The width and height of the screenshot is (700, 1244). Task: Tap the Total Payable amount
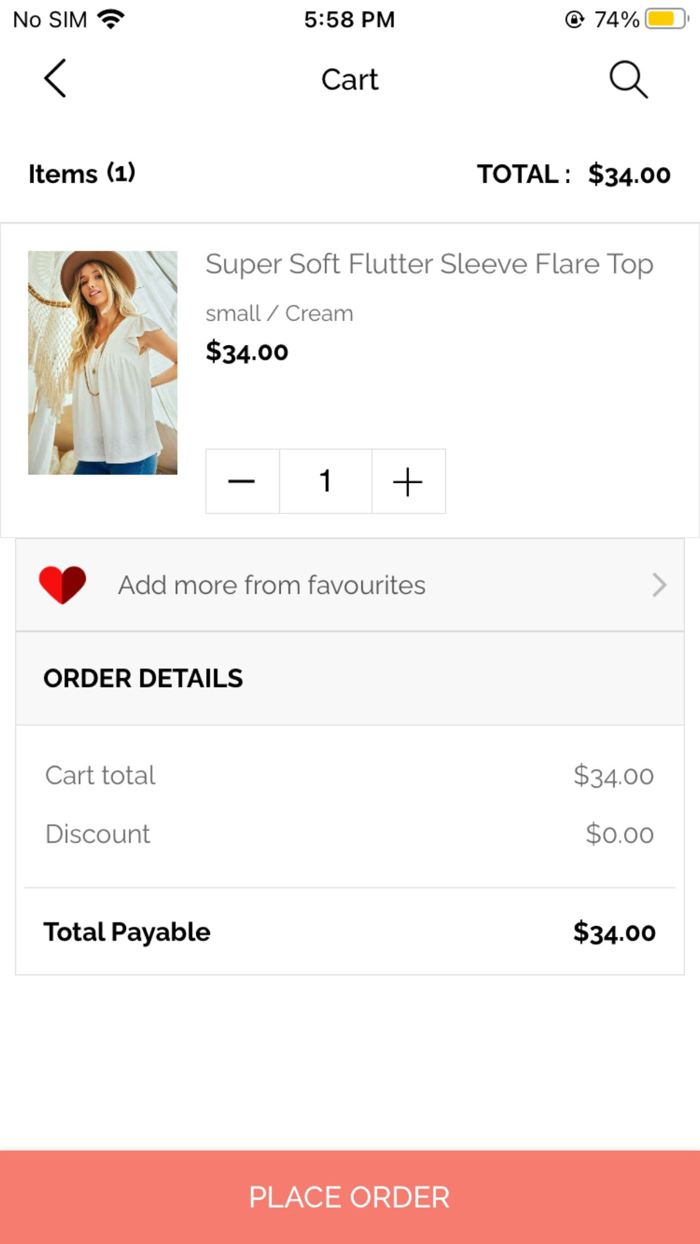click(614, 932)
